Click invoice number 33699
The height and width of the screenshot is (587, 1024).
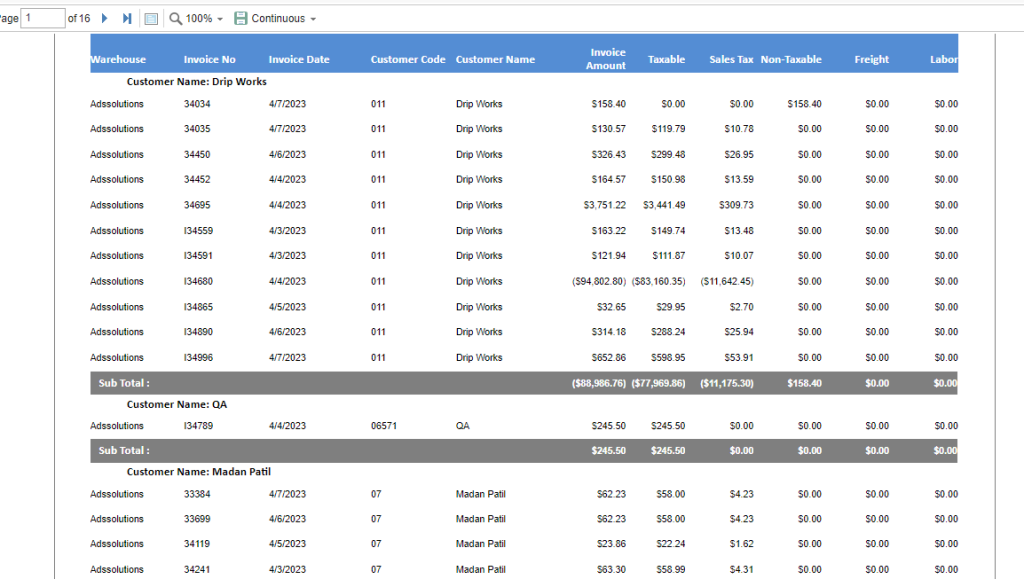pos(197,519)
